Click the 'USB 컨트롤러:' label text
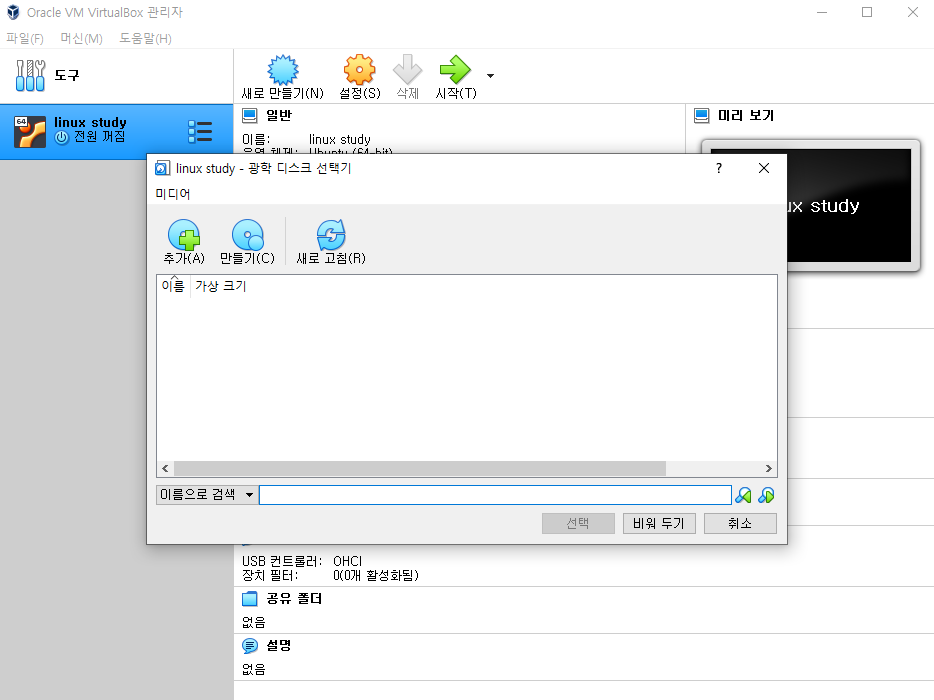The image size is (934, 700). 282,561
